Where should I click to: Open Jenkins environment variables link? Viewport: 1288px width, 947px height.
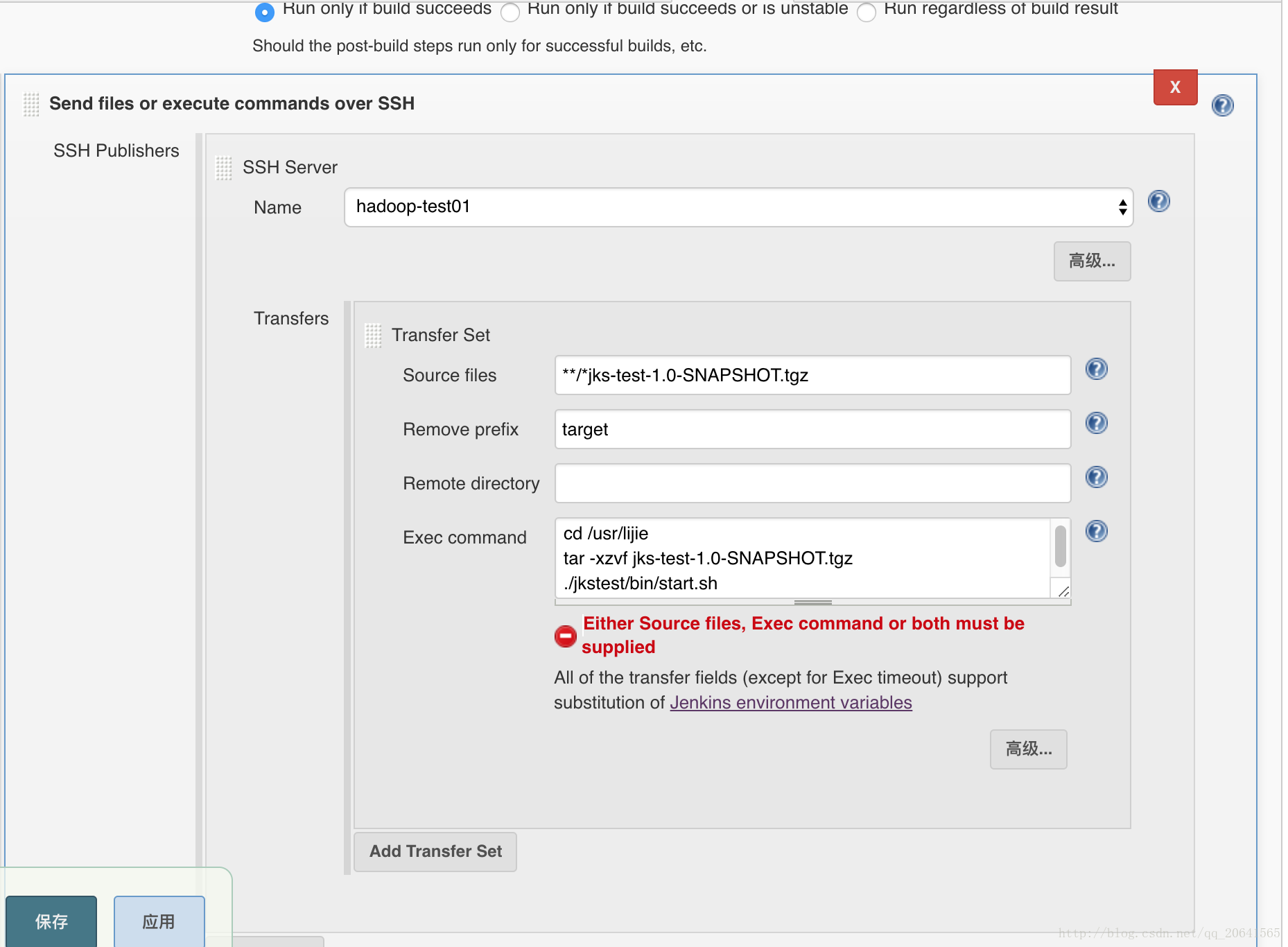point(790,702)
